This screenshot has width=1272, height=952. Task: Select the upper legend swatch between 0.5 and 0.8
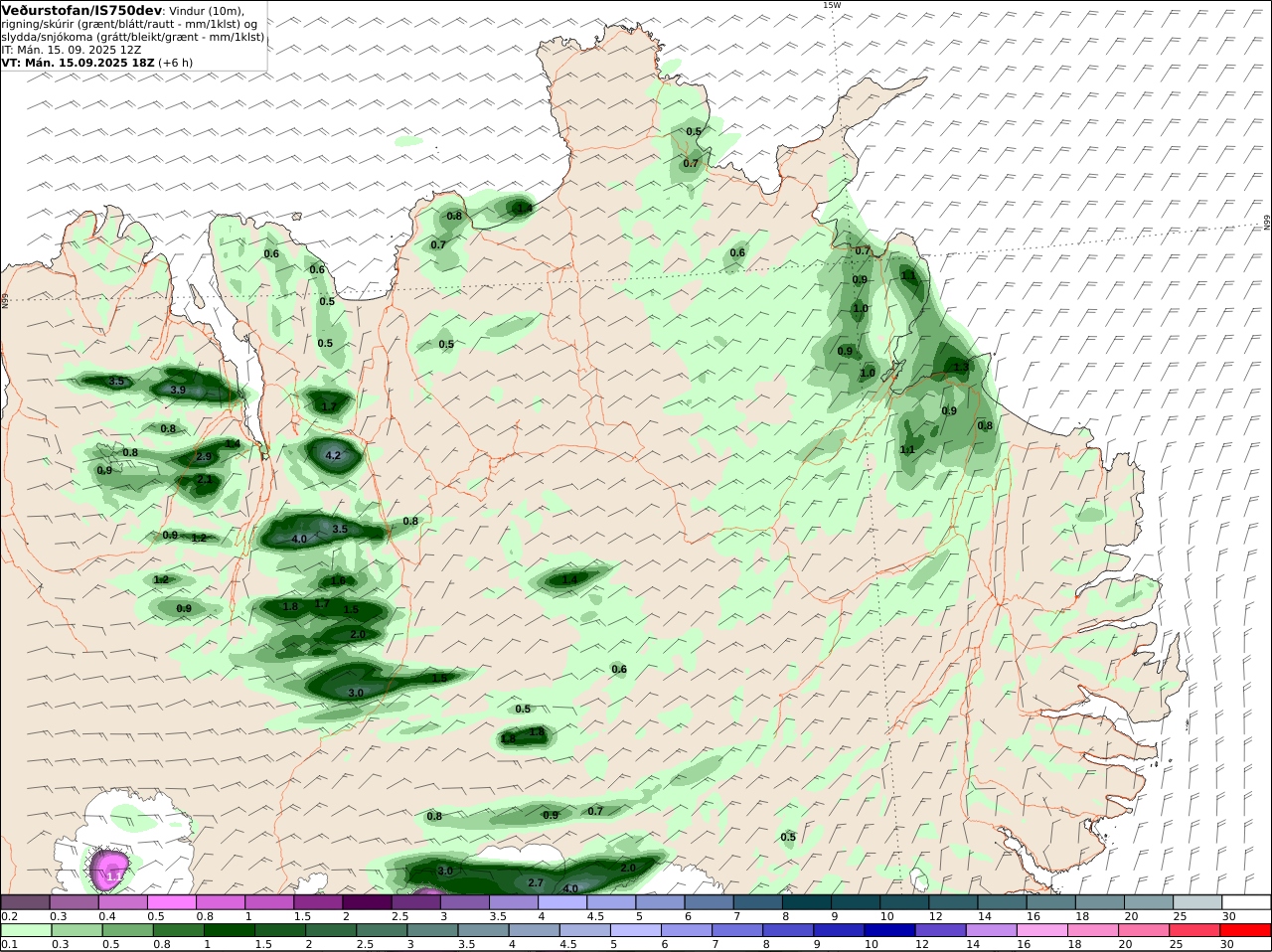pos(171,901)
